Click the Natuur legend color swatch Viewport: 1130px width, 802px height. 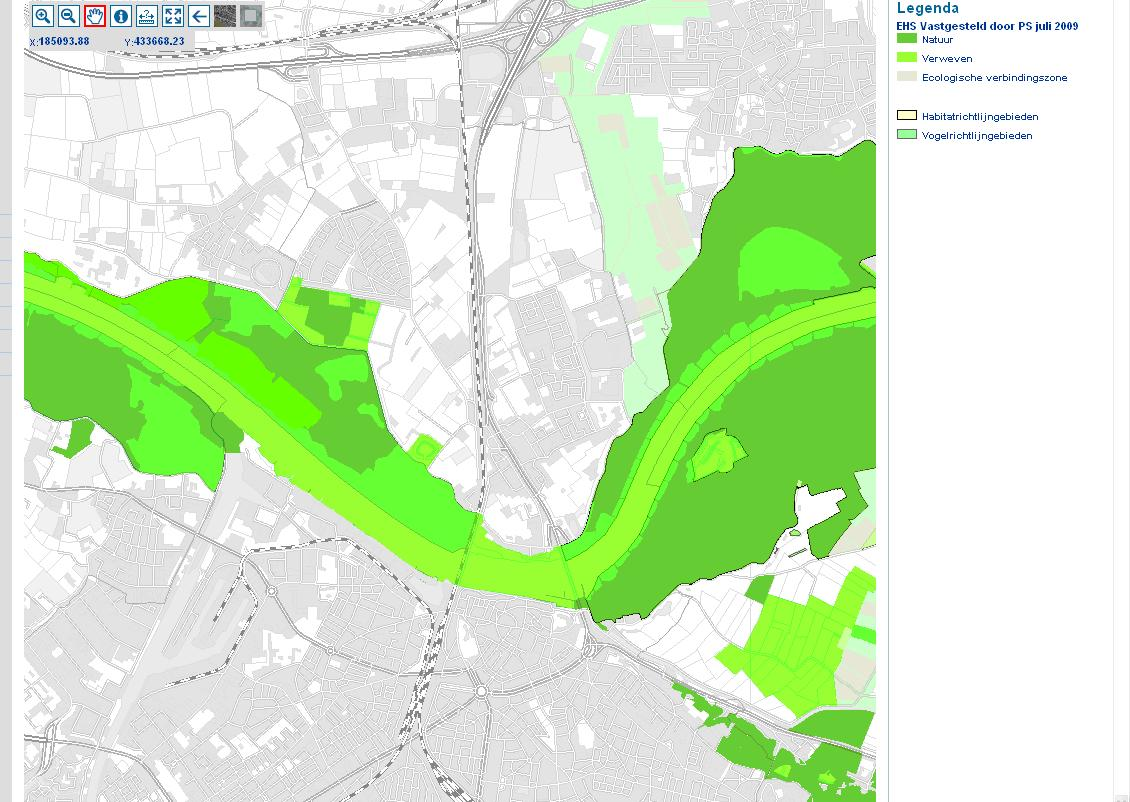pos(906,39)
